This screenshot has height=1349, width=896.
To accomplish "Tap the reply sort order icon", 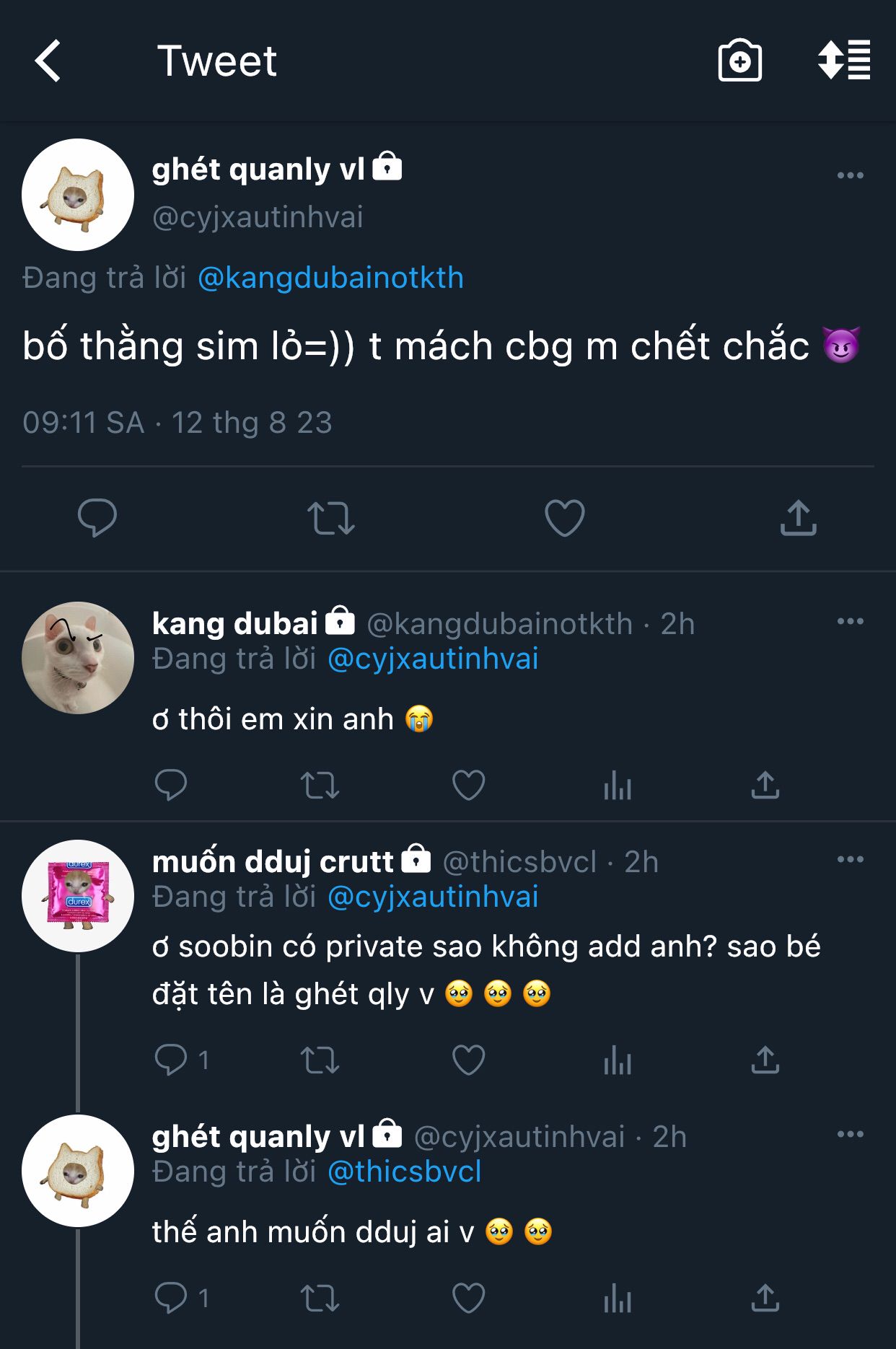I will click(x=843, y=61).
